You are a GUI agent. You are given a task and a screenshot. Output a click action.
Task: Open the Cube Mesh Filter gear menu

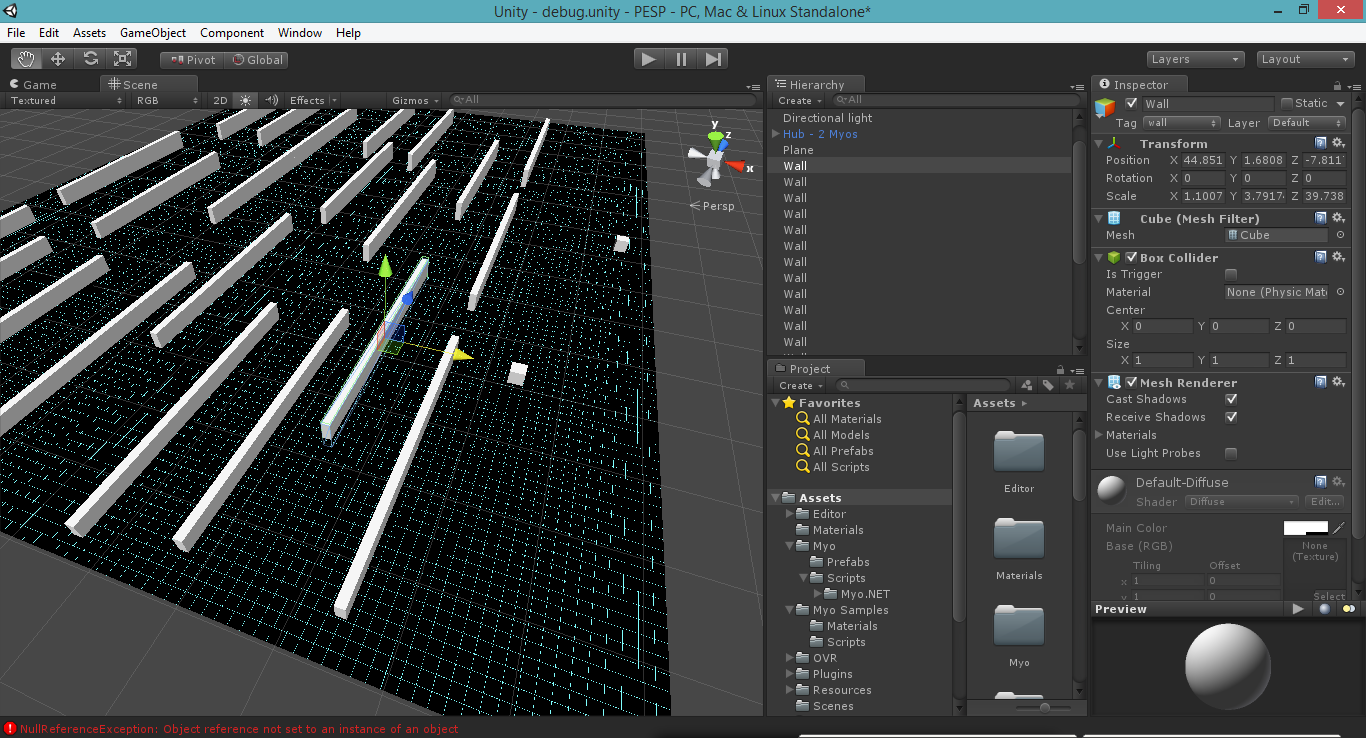[x=1338, y=218]
